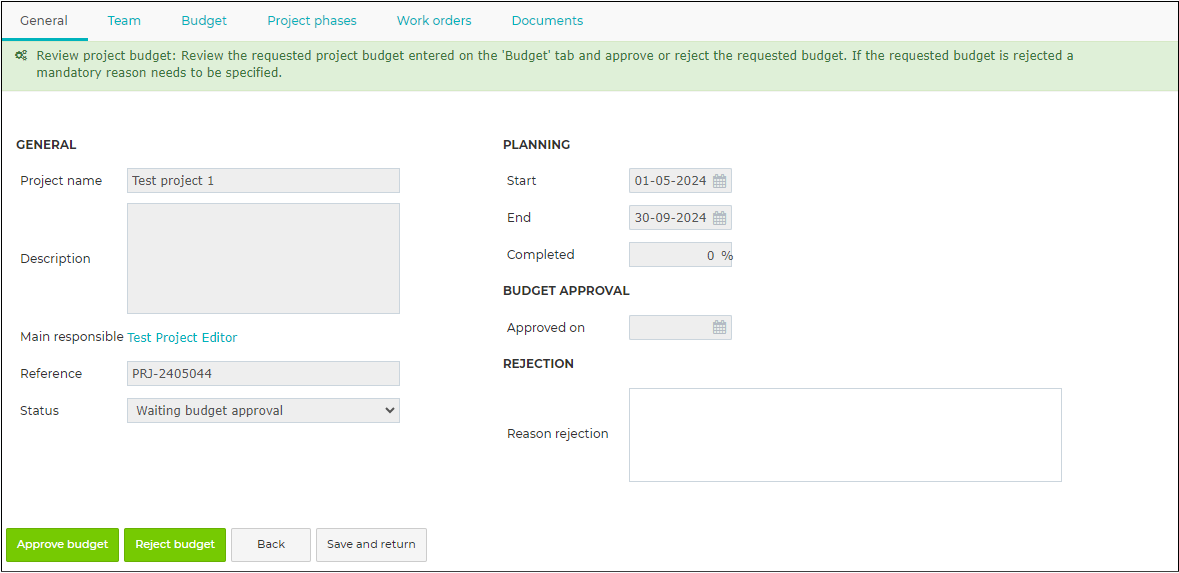The width and height of the screenshot is (1179, 573).
Task: Click the GENERAL section heading
Action: coord(46,145)
